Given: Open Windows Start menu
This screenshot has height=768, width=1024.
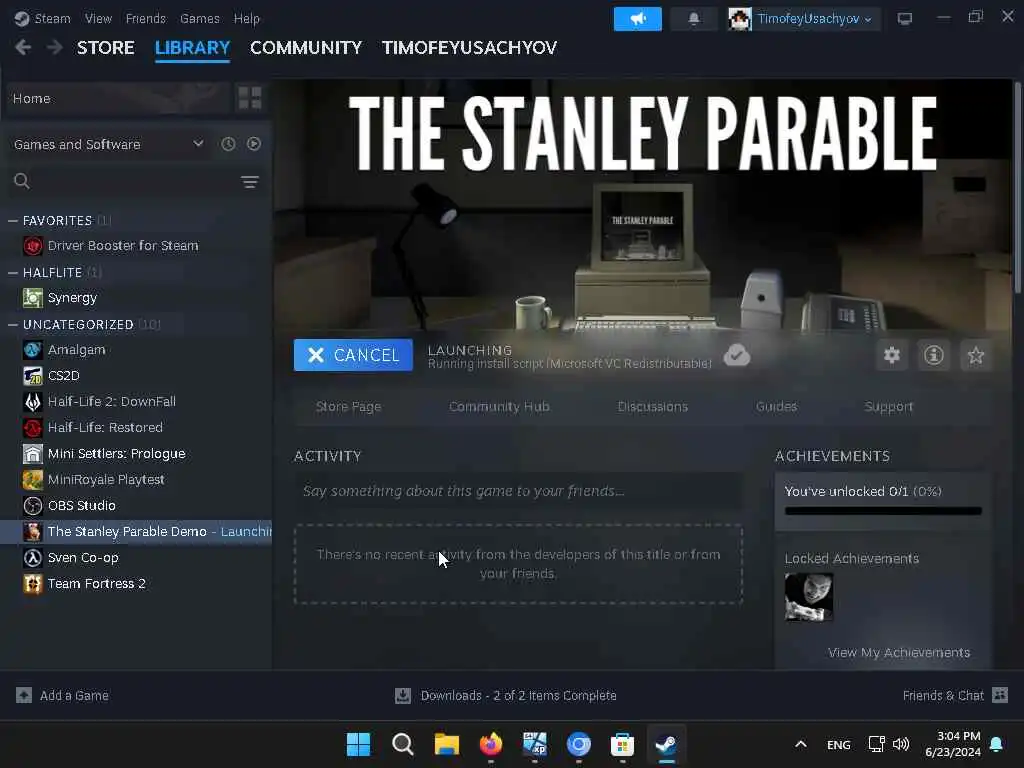Looking at the screenshot, I should point(358,744).
